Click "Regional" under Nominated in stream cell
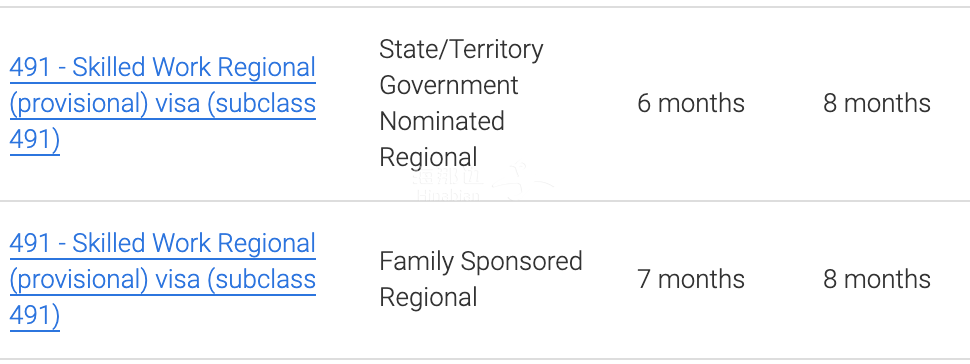 (x=428, y=158)
